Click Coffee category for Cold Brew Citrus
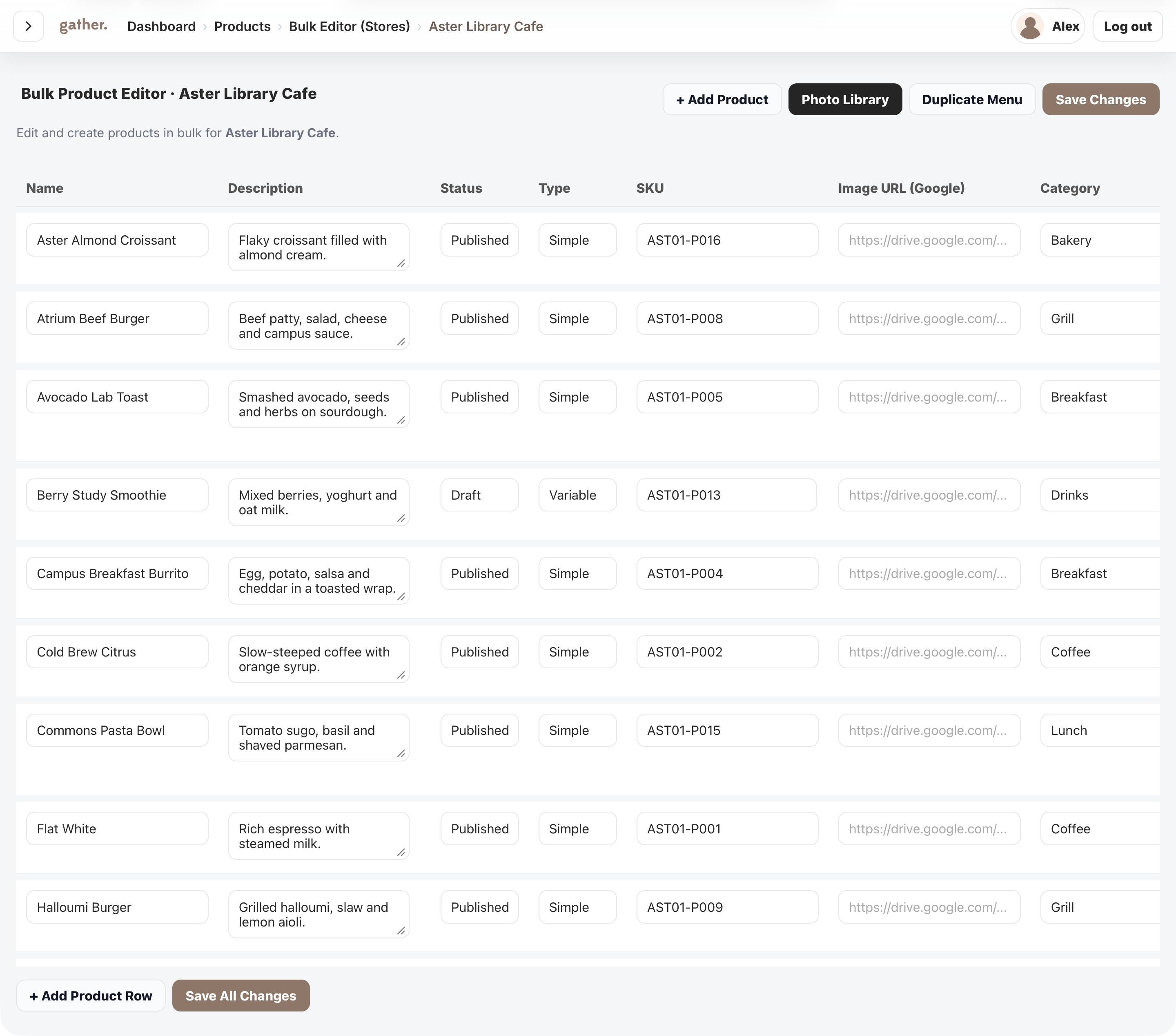This screenshot has width=1176, height=1036. [x=1100, y=652]
